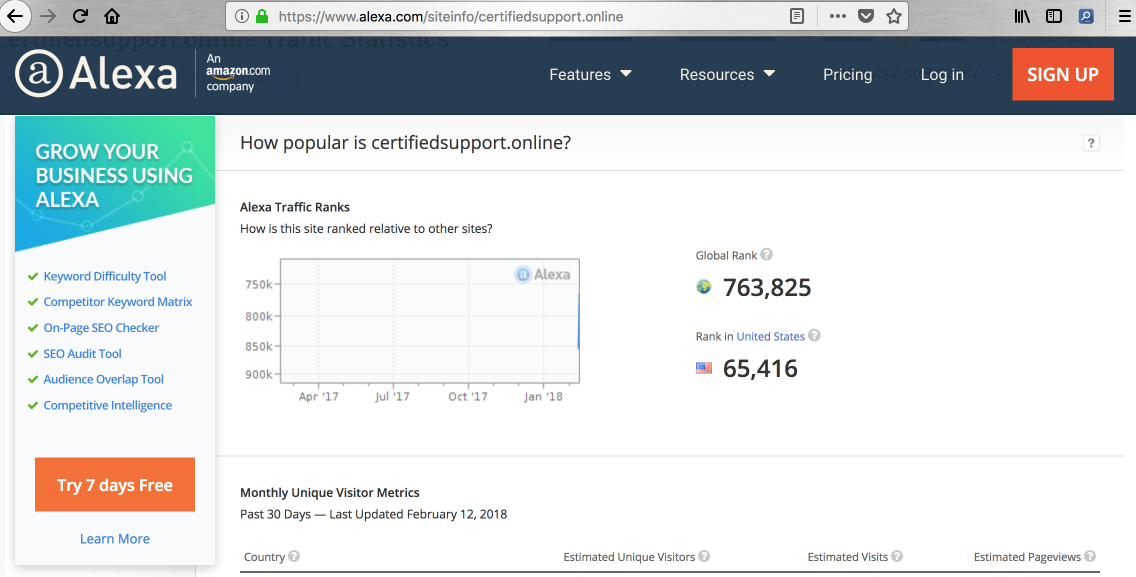This screenshot has height=577, width=1136.
Task: Expand the Resources dropdown menu
Action: tap(727, 74)
